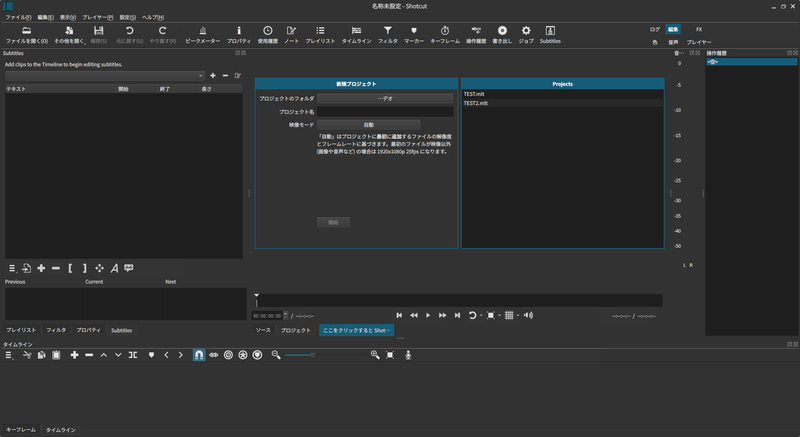Skip to the next point in player

click(457, 316)
